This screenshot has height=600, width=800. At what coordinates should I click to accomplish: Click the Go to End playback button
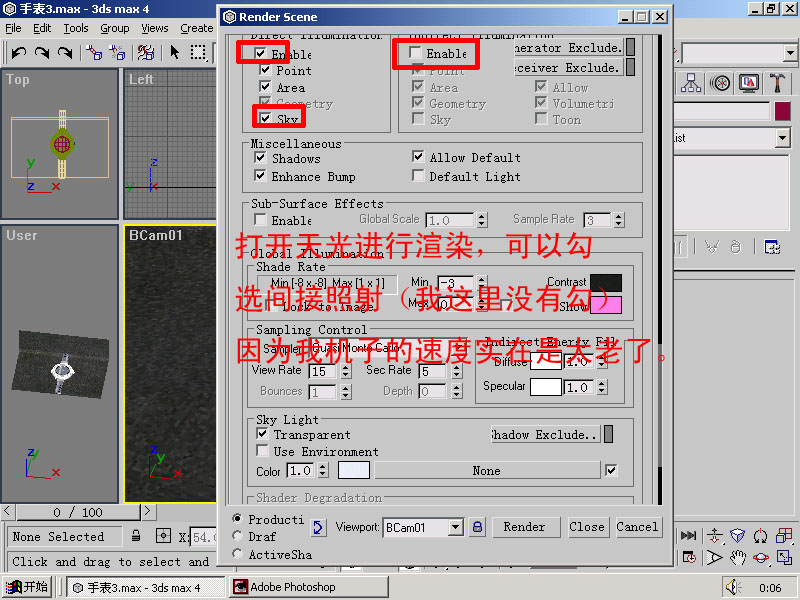click(689, 535)
